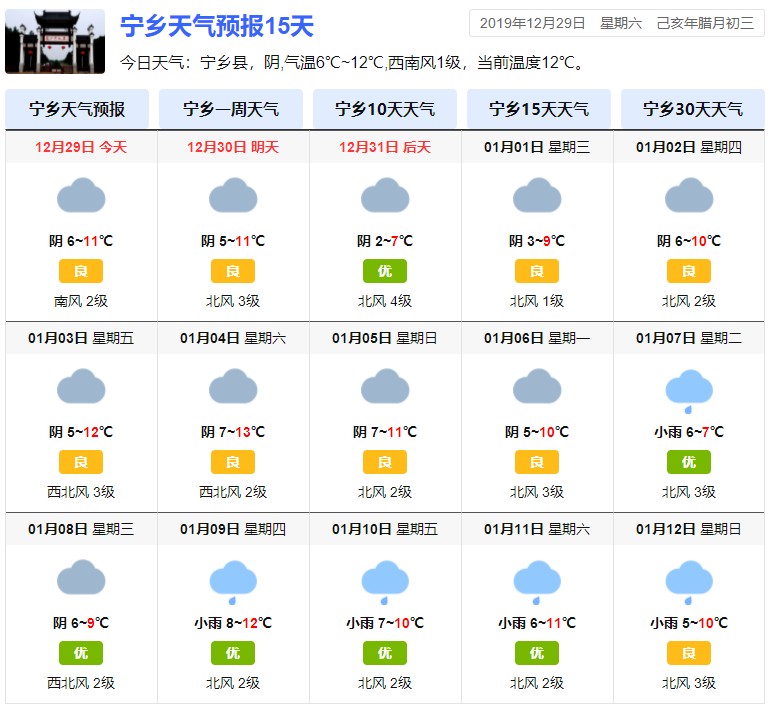This screenshot has height=704, width=771.
Task: Click the 01月12日 星期日 date header
Action: click(x=689, y=529)
